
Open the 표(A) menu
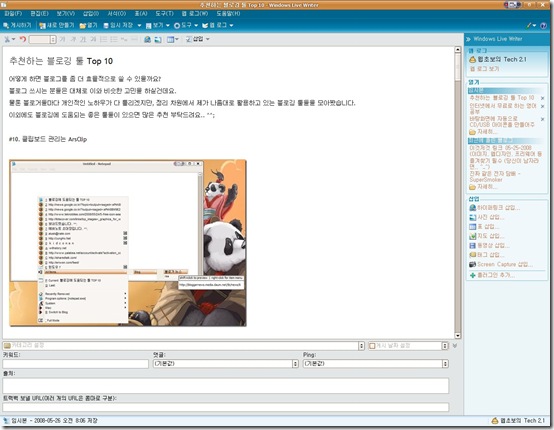[x=141, y=14]
